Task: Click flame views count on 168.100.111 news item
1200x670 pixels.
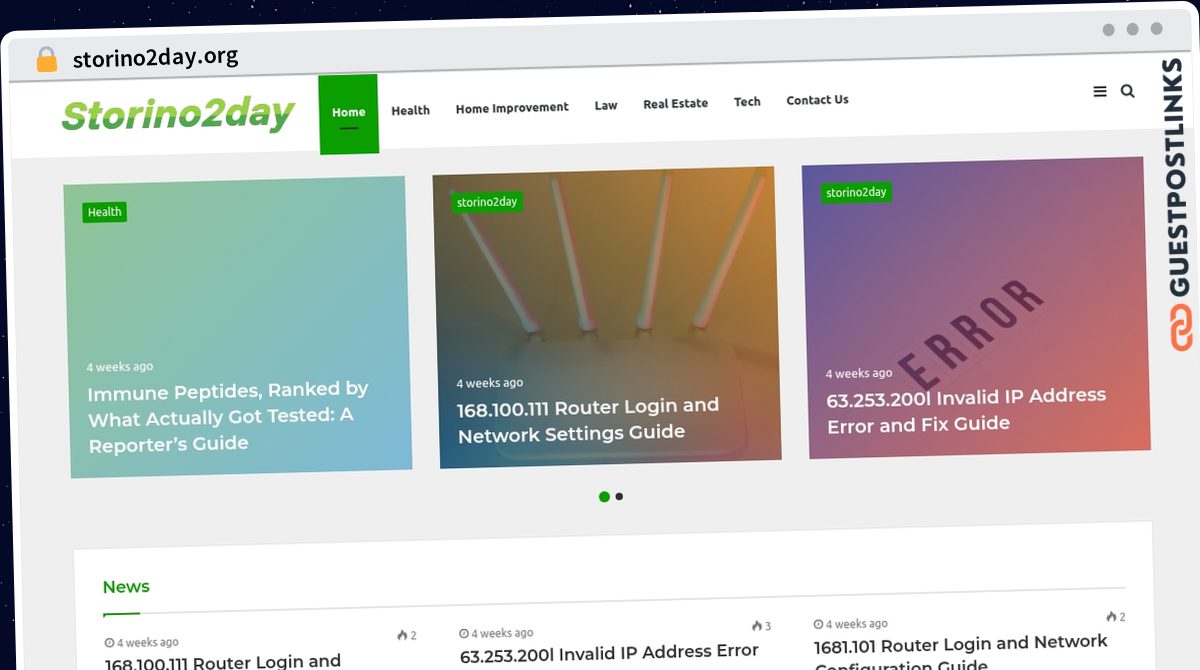Action: pos(407,635)
